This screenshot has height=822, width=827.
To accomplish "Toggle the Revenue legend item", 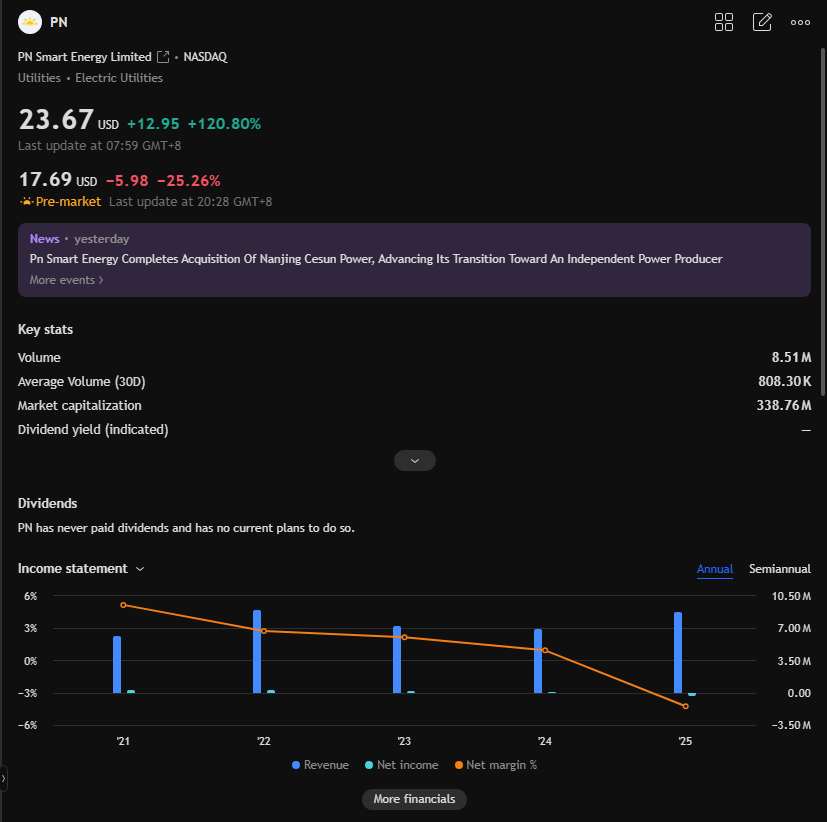I will (x=320, y=765).
